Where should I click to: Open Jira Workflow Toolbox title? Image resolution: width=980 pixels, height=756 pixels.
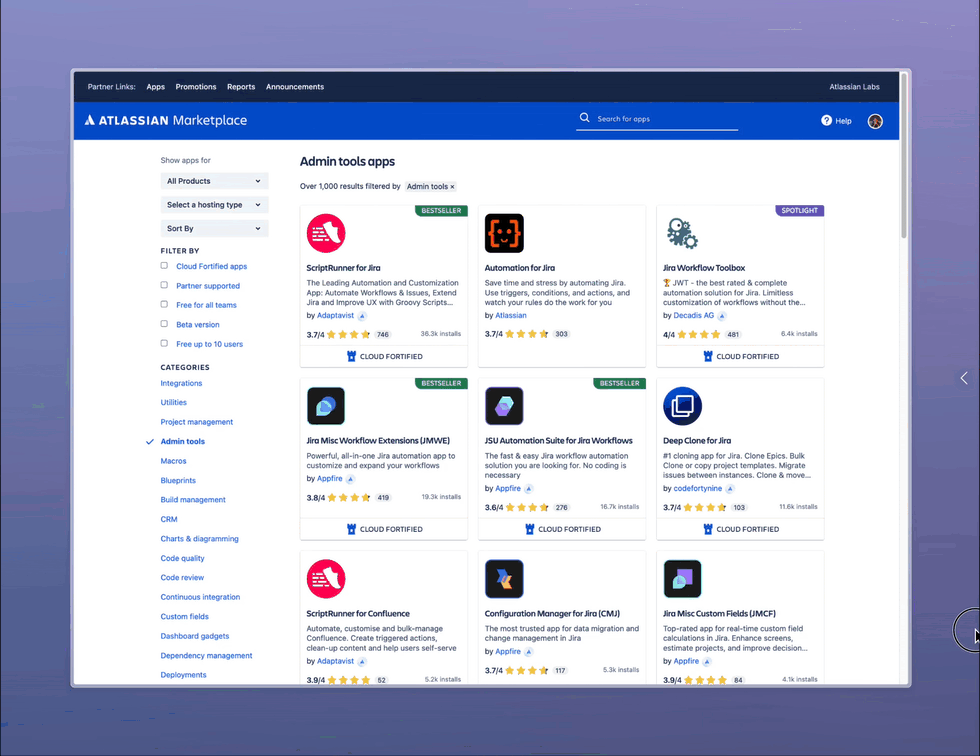click(x=704, y=268)
